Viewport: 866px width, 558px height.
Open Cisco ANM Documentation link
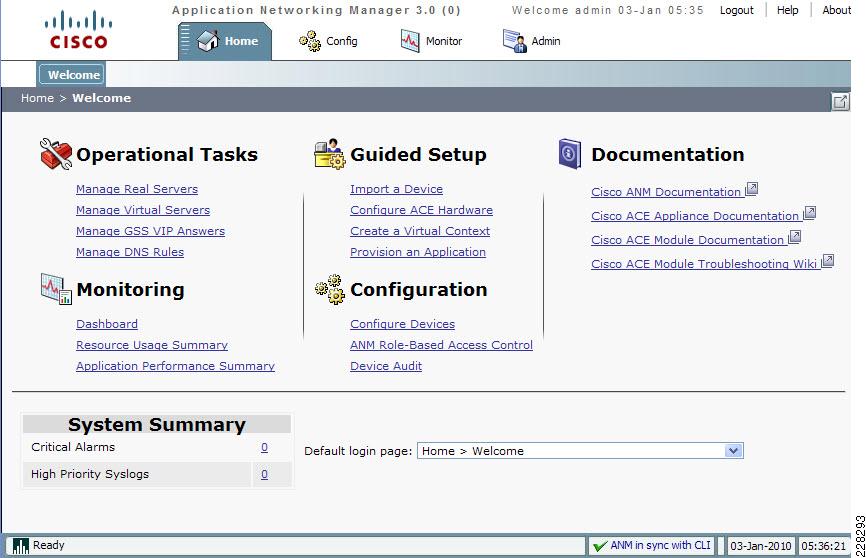(x=666, y=192)
